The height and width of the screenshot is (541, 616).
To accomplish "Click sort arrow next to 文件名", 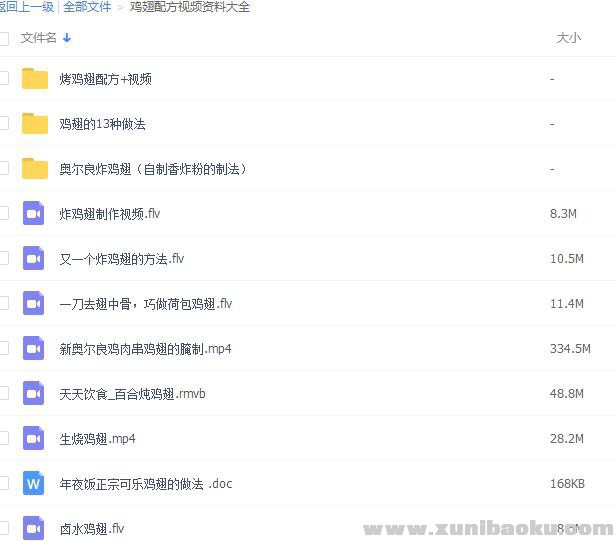I will tap(67, 38).
